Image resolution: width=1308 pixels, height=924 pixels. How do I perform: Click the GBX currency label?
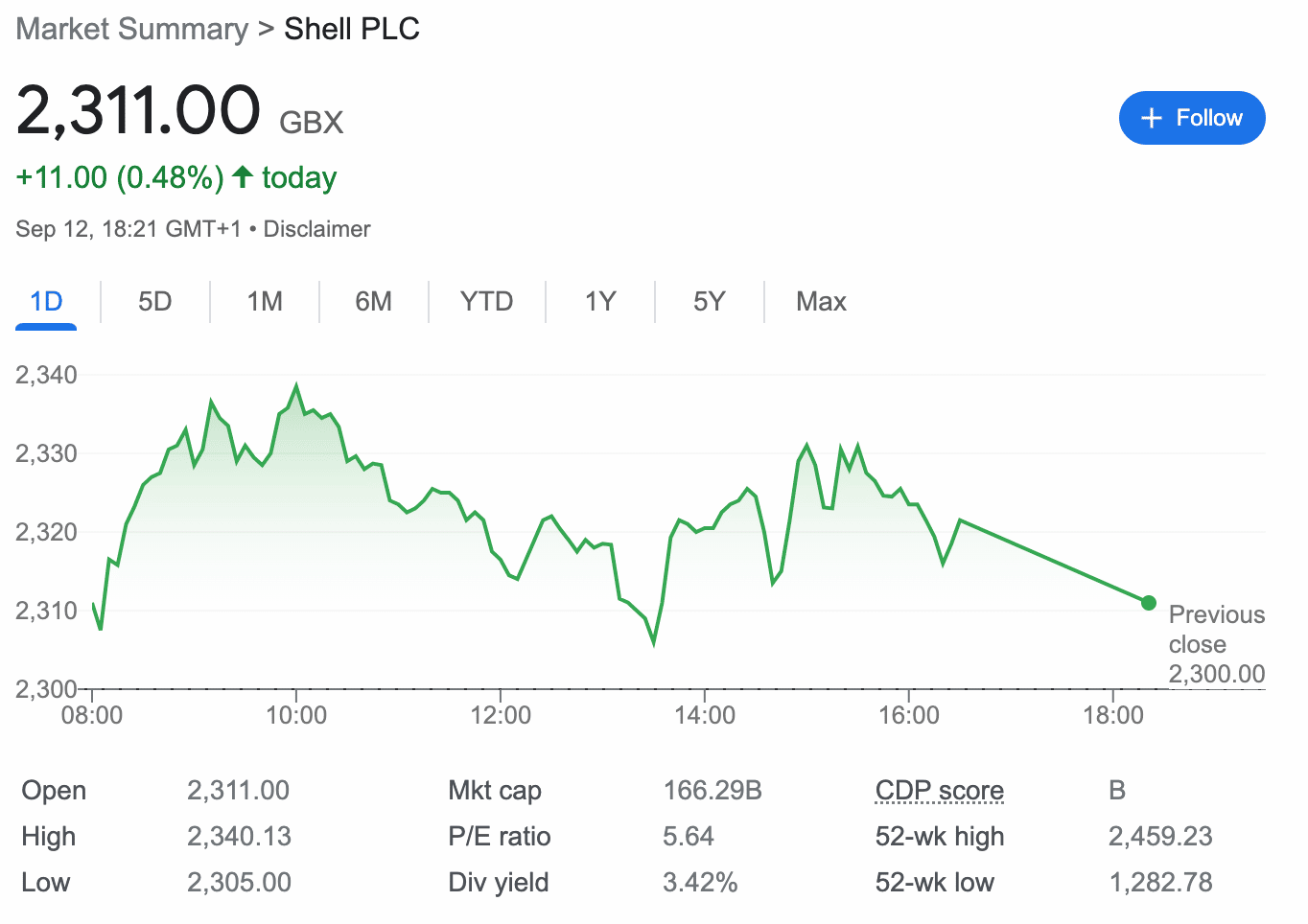311,123
